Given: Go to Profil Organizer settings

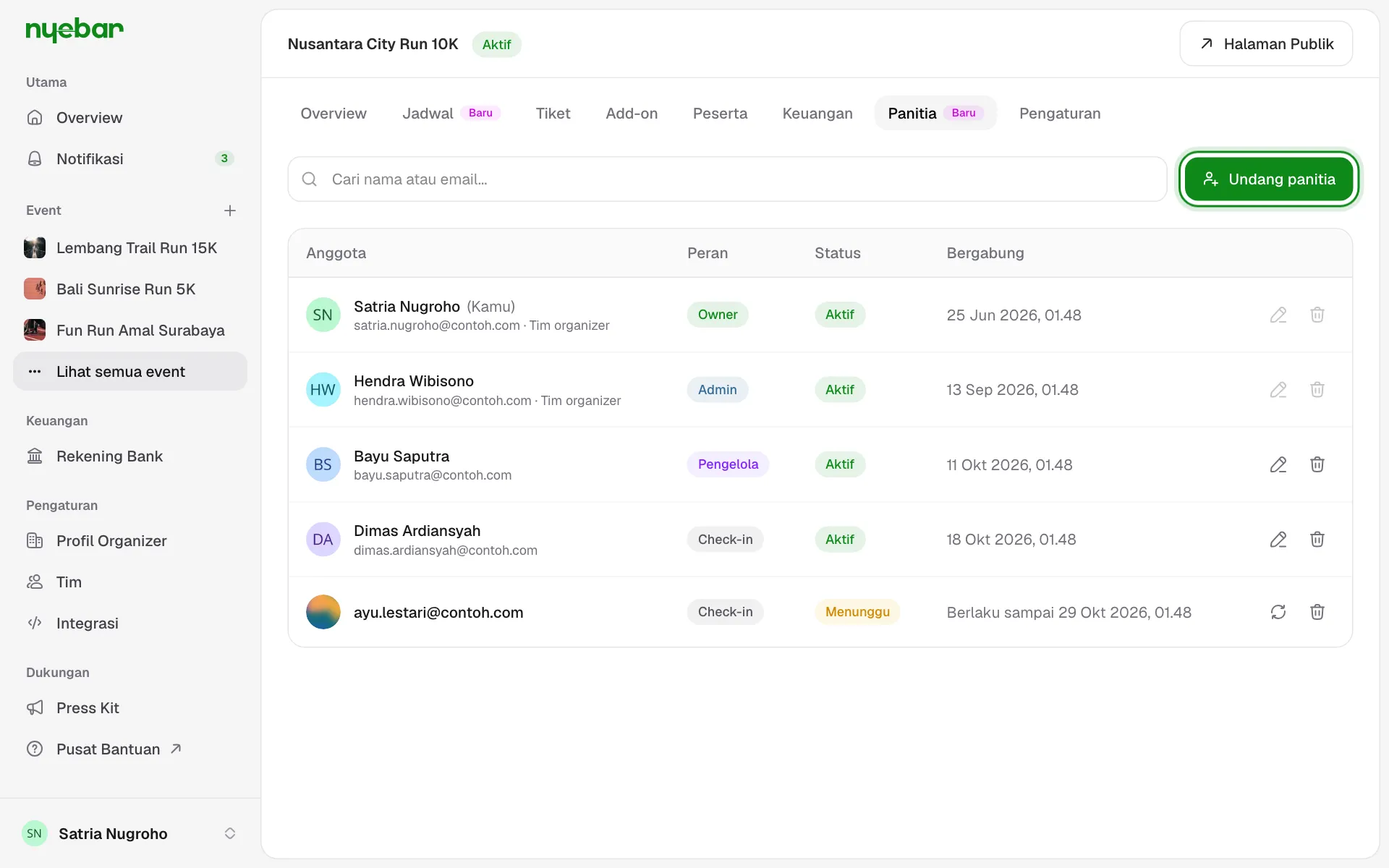Looking at the screenshot, I should point(130,541).
